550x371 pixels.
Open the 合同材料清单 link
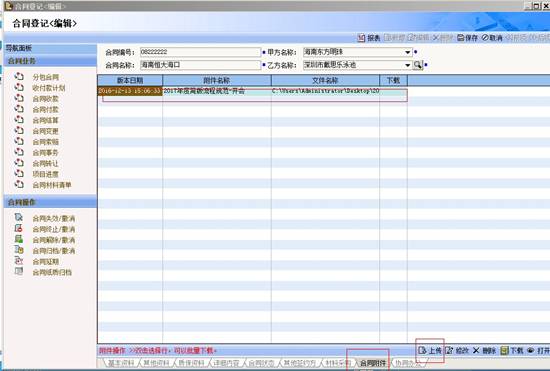tap(52, 185)
